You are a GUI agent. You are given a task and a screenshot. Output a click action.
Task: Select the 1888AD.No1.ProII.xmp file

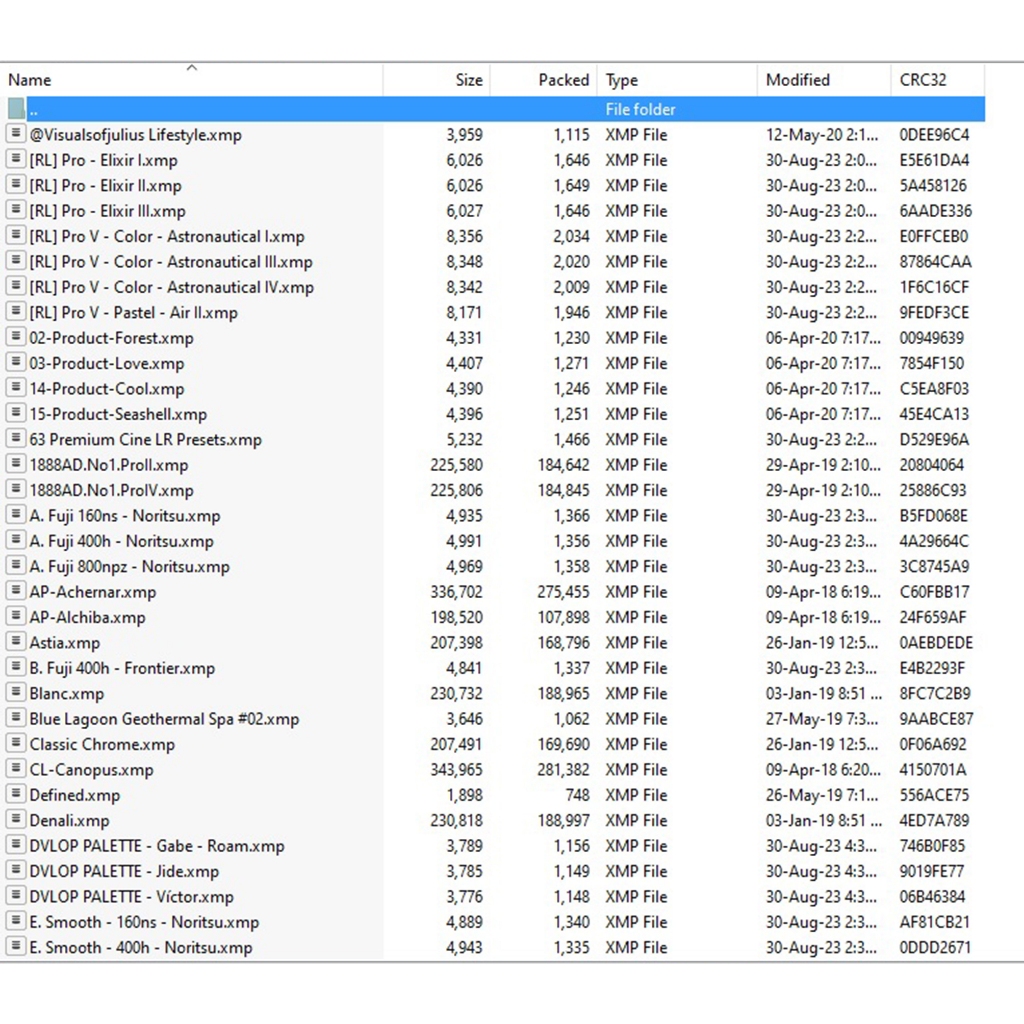point(108,465)
